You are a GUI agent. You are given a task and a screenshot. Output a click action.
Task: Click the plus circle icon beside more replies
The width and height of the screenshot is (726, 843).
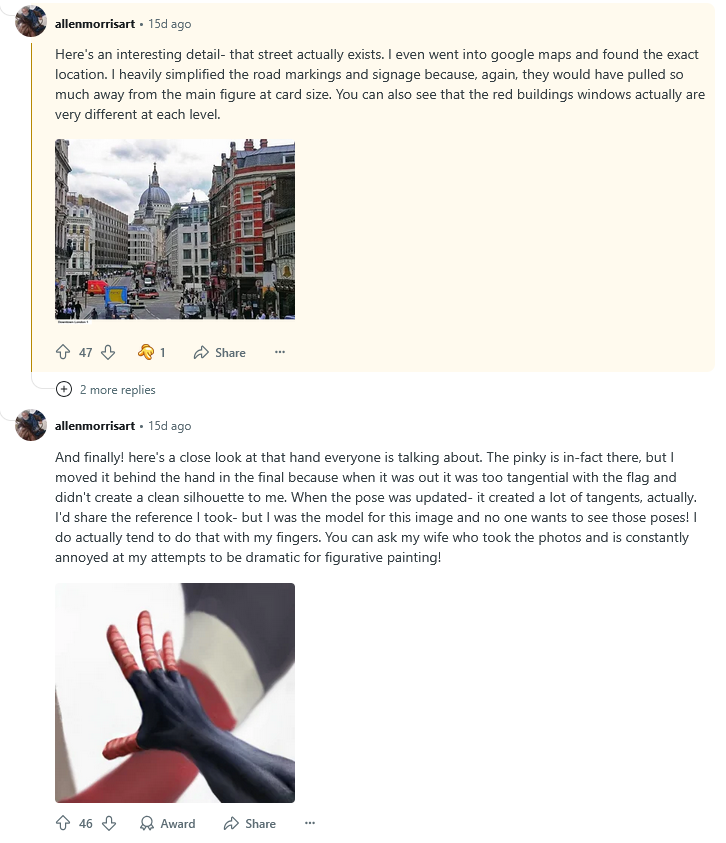(x=63, y=389)
